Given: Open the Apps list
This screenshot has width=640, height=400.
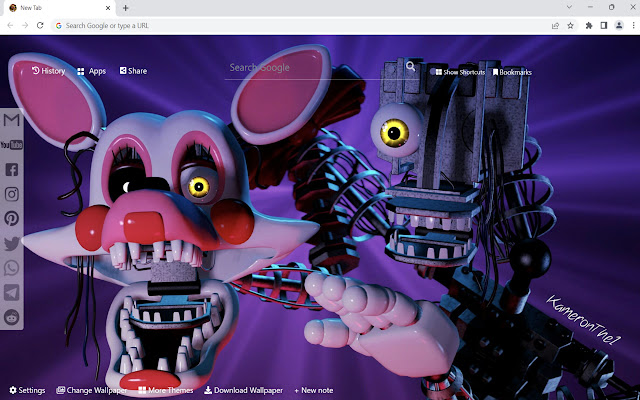Looking at the screenshot, I should tap(91, 71).
